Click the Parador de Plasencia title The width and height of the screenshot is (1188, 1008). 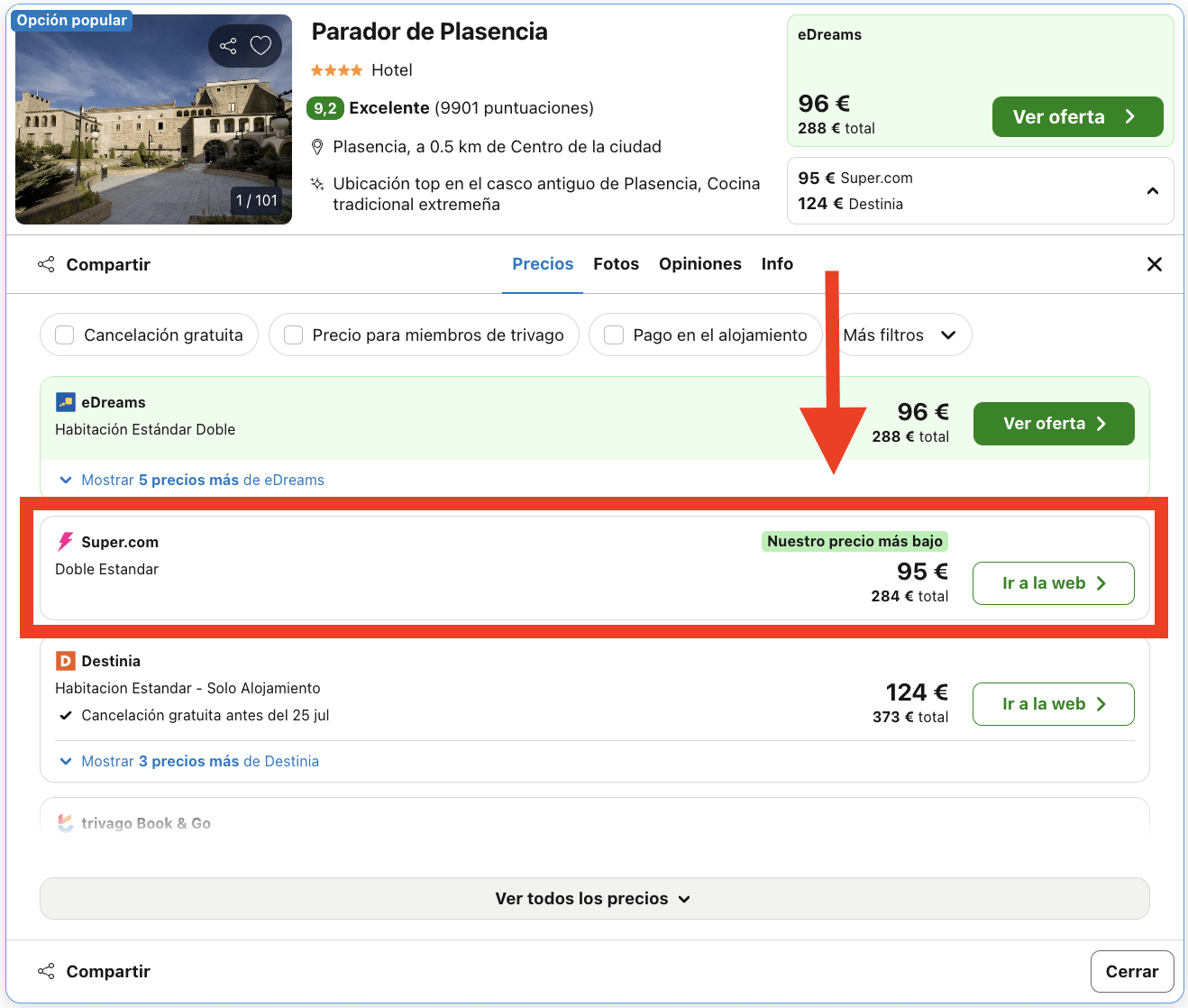pos(429,32)
